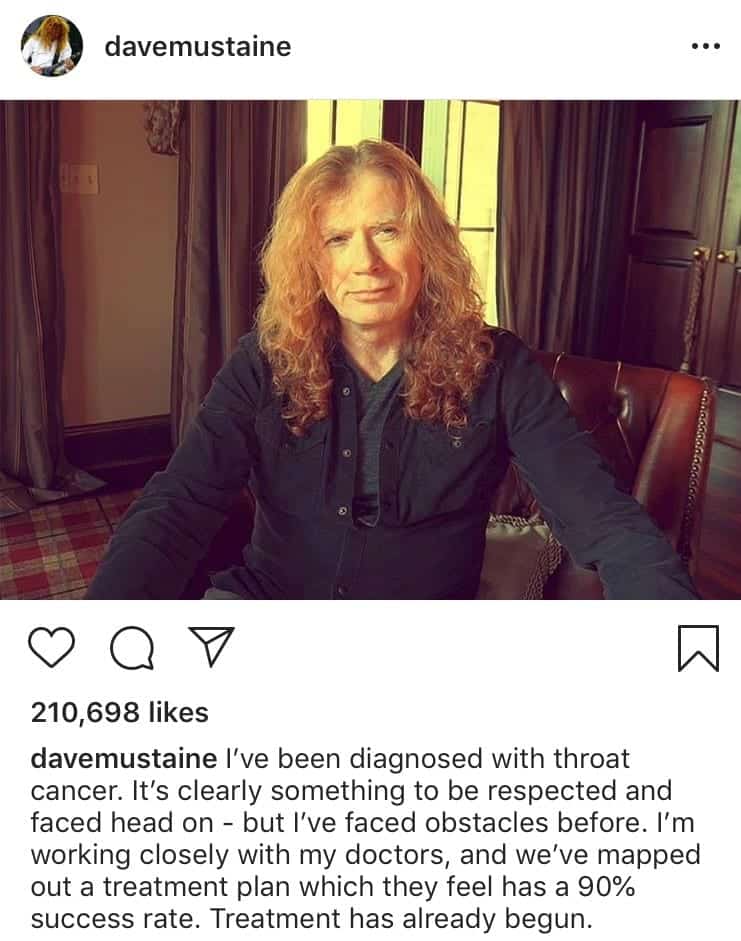Tap the caption text about the treatment plan
This screenshot has width=741, height=941.
coord(365,838)
